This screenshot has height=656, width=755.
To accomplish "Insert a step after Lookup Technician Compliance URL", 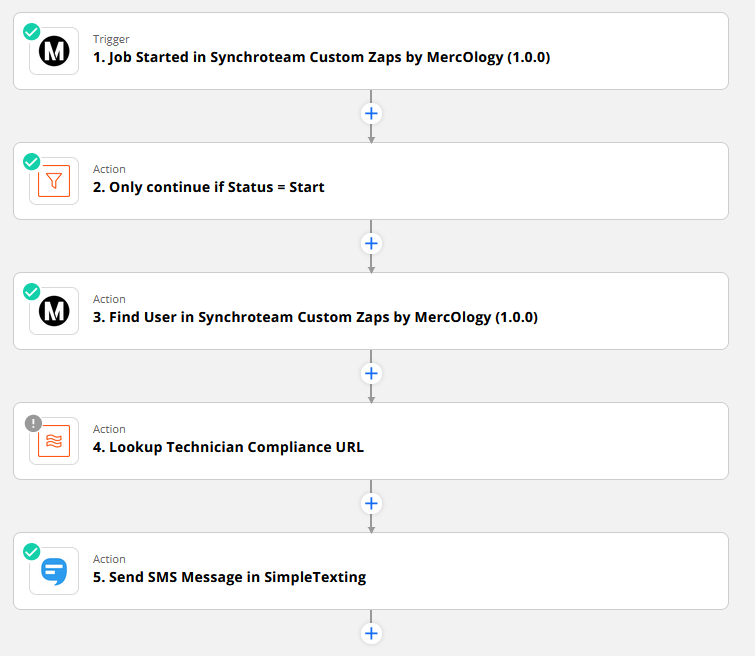I will [x=371, y=504].
